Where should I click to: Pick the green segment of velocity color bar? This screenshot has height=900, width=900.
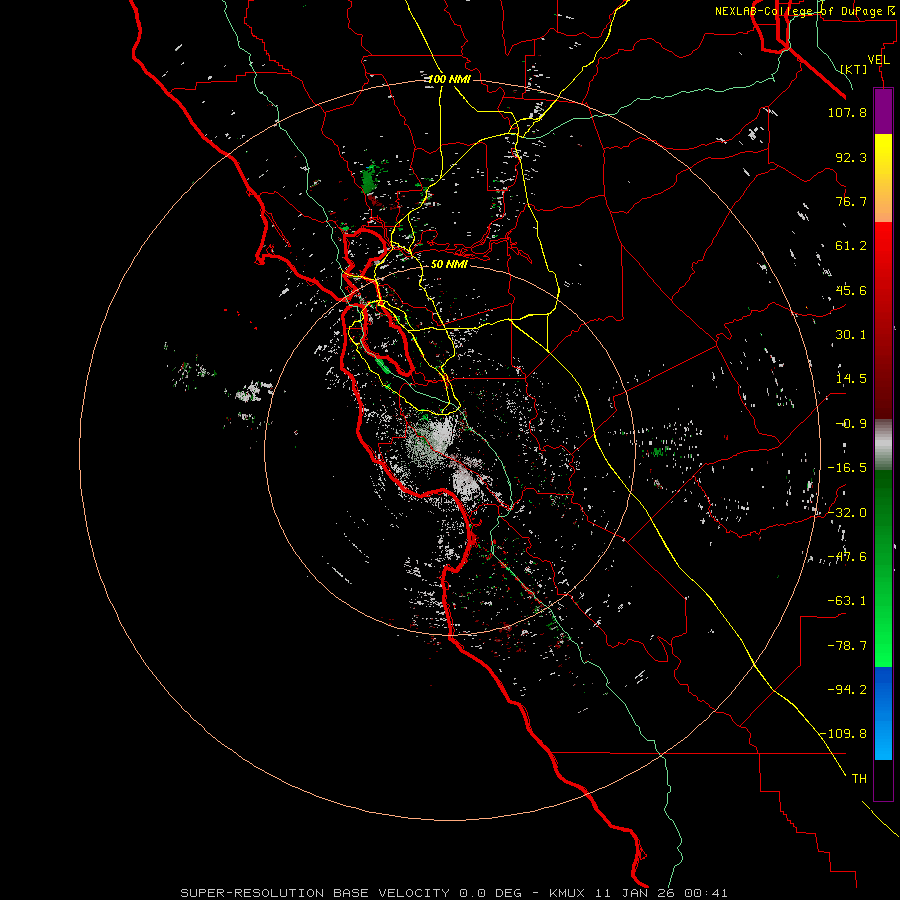(x=883, y=568)
